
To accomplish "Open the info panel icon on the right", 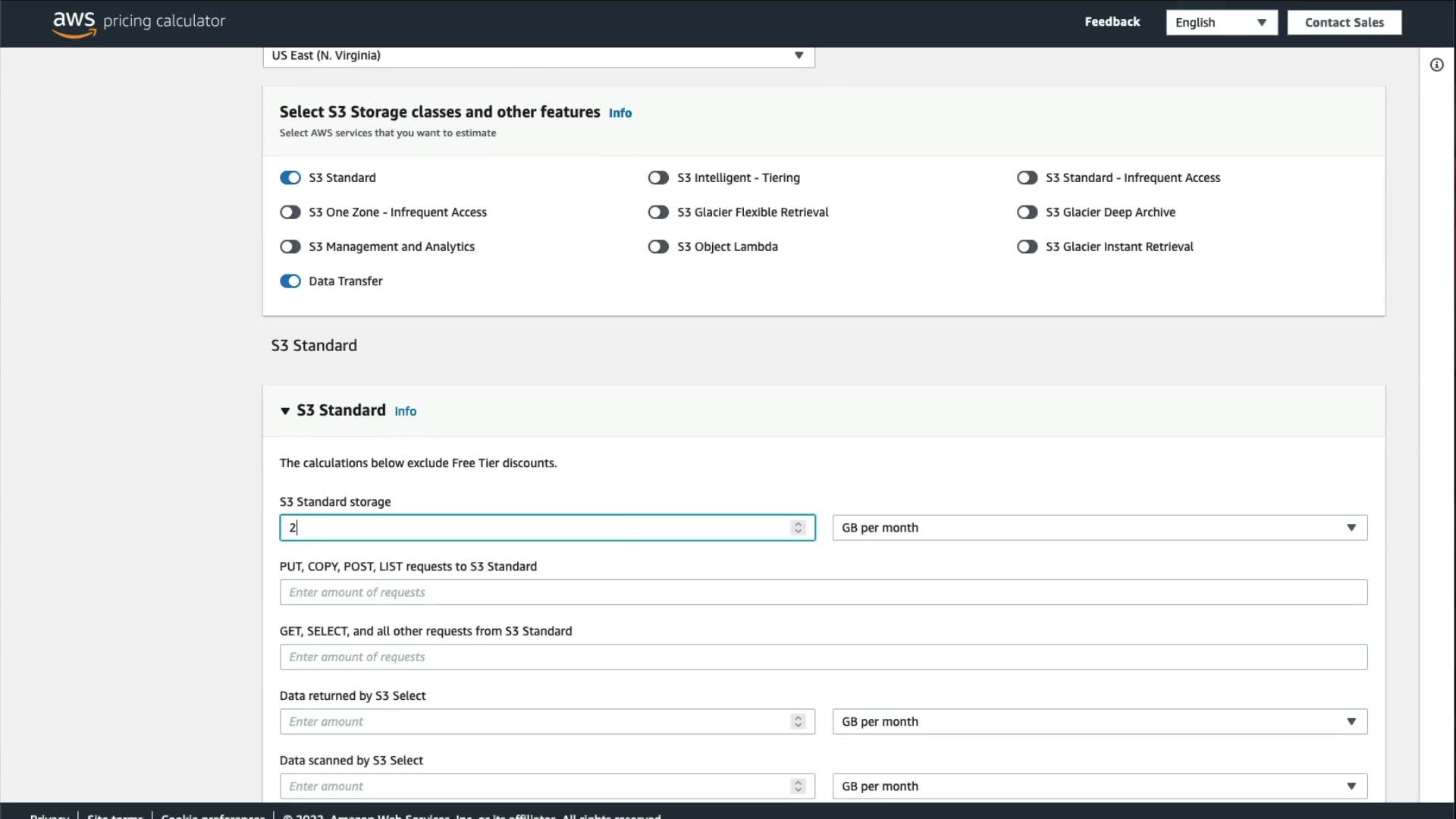I will coord(1436,65).
